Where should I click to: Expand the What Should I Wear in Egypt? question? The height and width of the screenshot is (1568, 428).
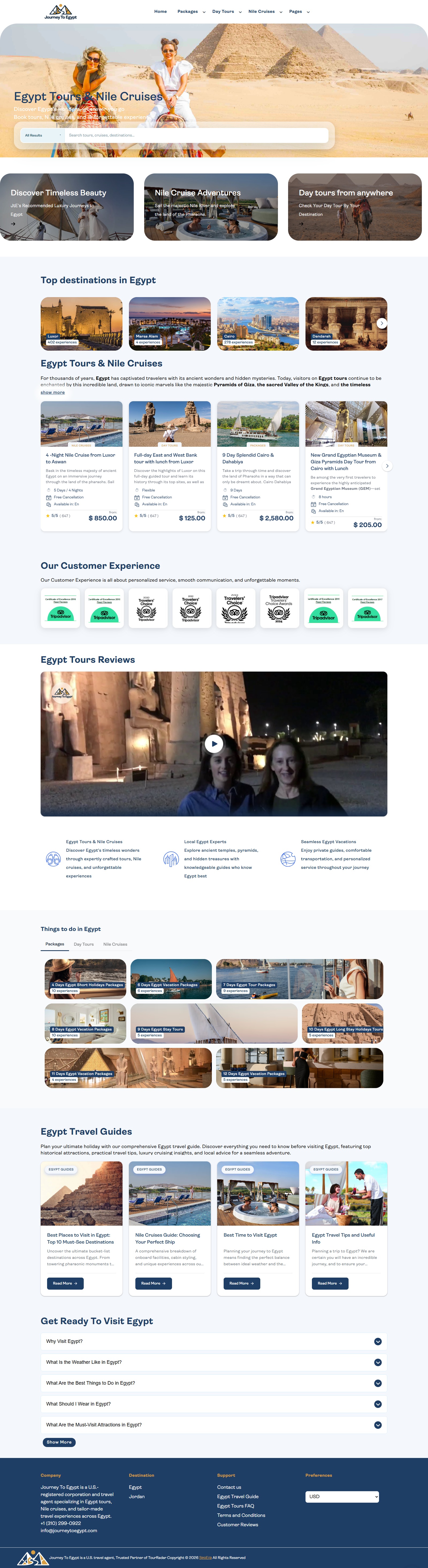click(214, 1404)
